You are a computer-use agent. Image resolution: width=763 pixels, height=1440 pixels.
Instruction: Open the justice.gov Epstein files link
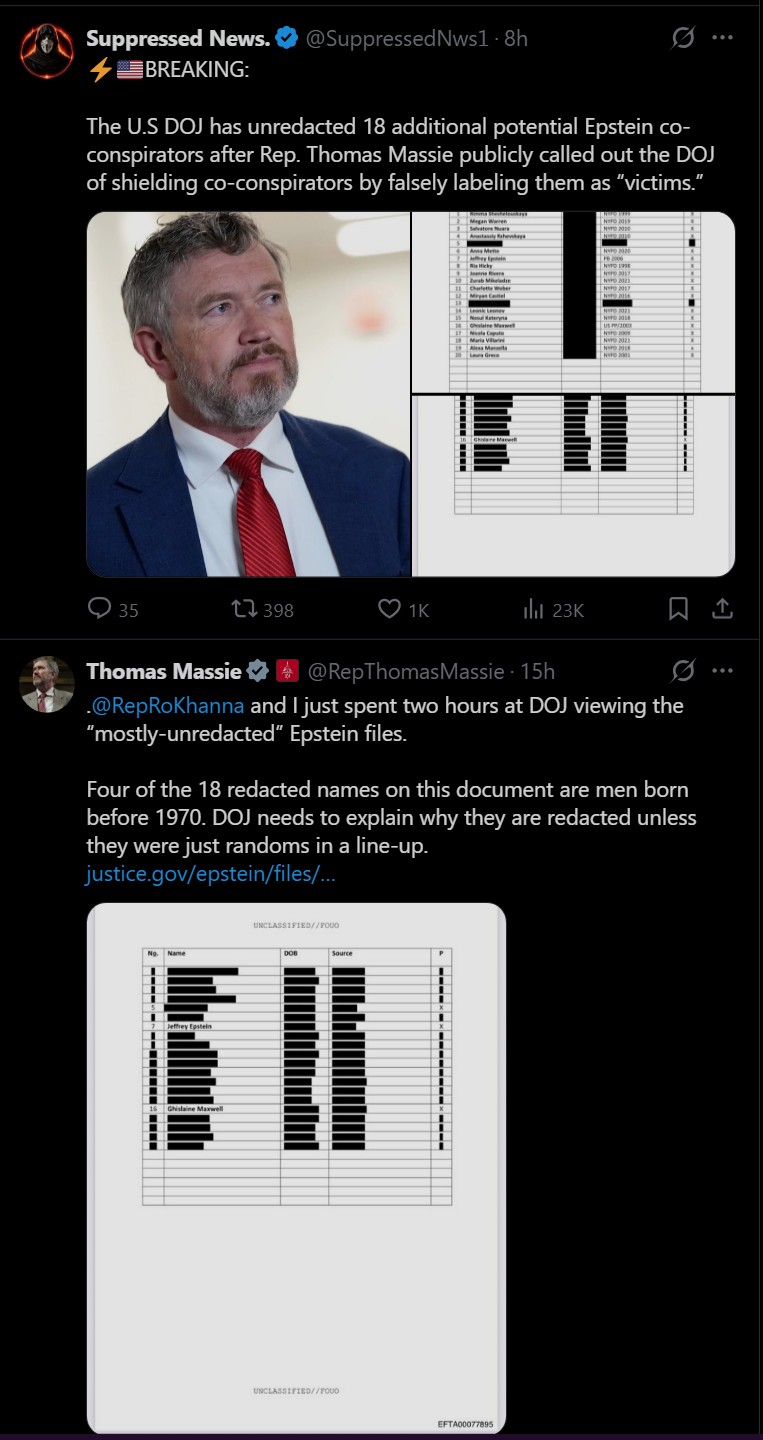[210, 875]
